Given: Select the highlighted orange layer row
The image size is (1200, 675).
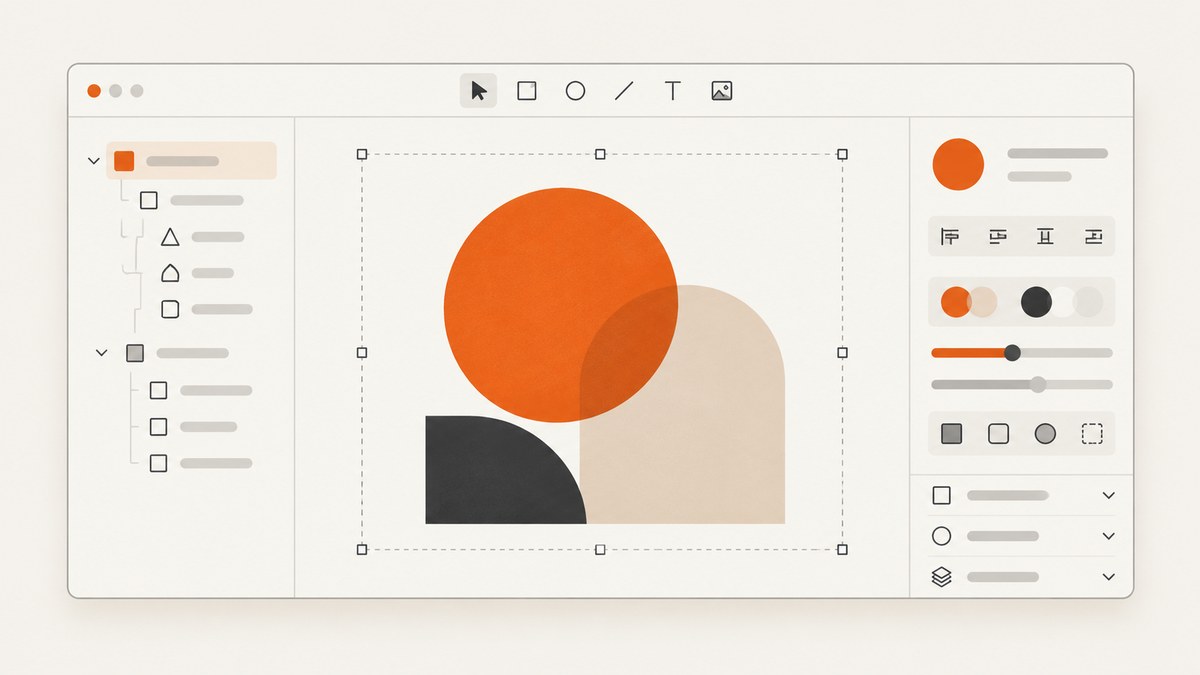Looking at the screenshot, I should click(x=191, y=161).
